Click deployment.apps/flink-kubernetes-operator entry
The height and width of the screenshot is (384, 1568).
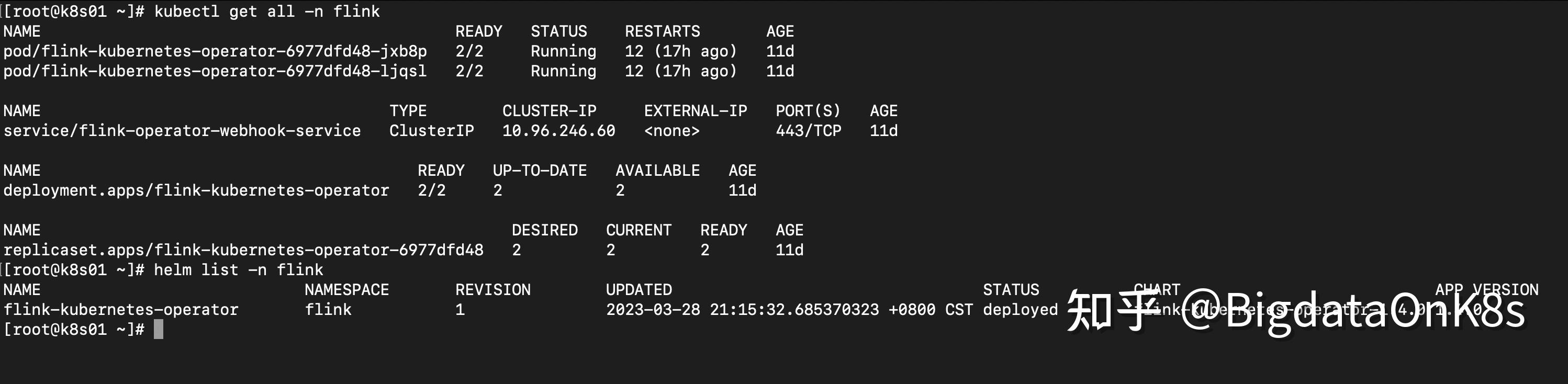coord(196,190)
